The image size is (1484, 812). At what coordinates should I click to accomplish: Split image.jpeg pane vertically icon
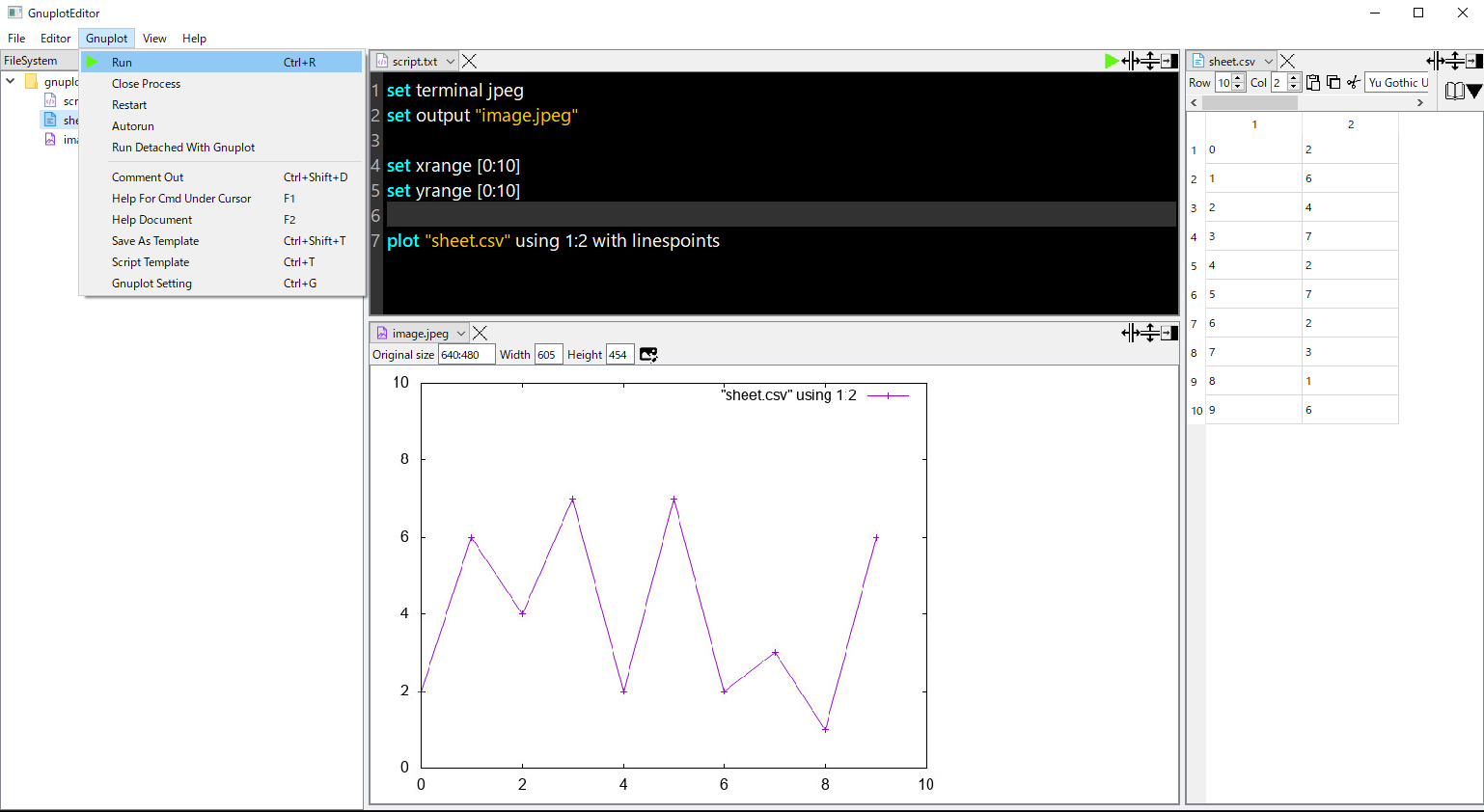point(1150,333)
